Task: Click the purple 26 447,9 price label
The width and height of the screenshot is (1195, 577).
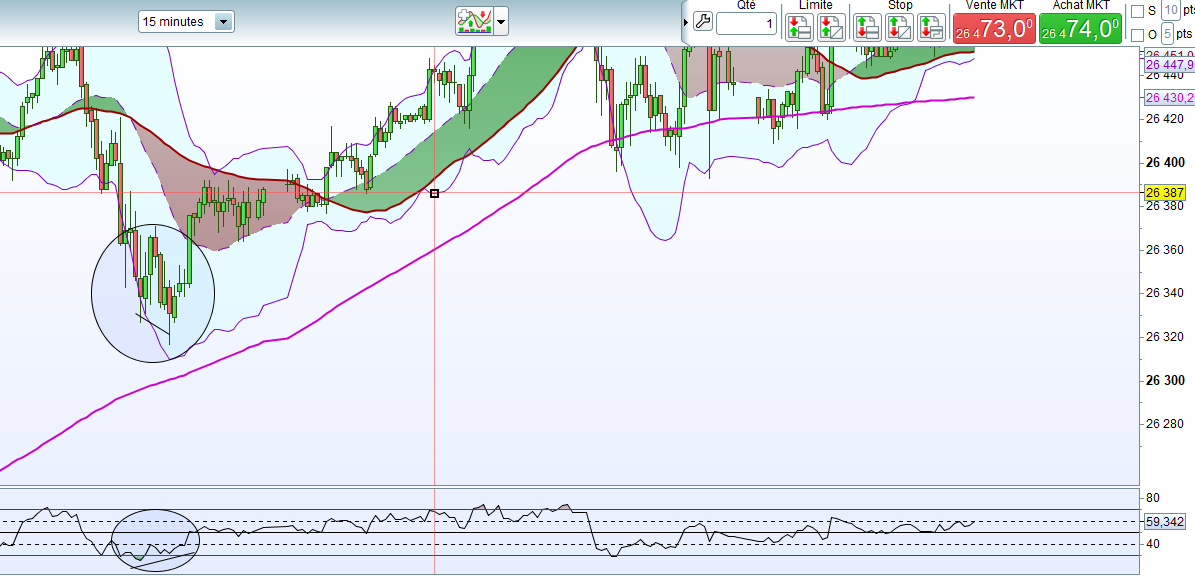Action: point(1169,66)
